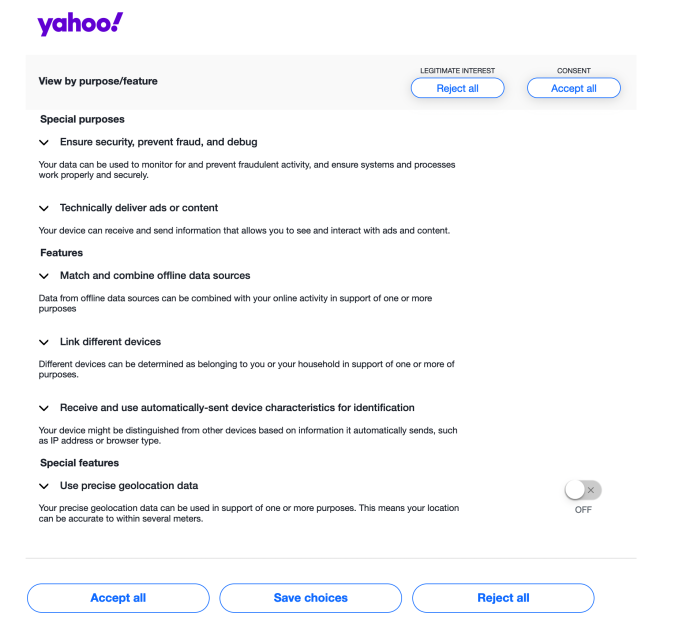Screen dimensions: 679x623
Task: Save choices
Action: [x=311, y=598]
